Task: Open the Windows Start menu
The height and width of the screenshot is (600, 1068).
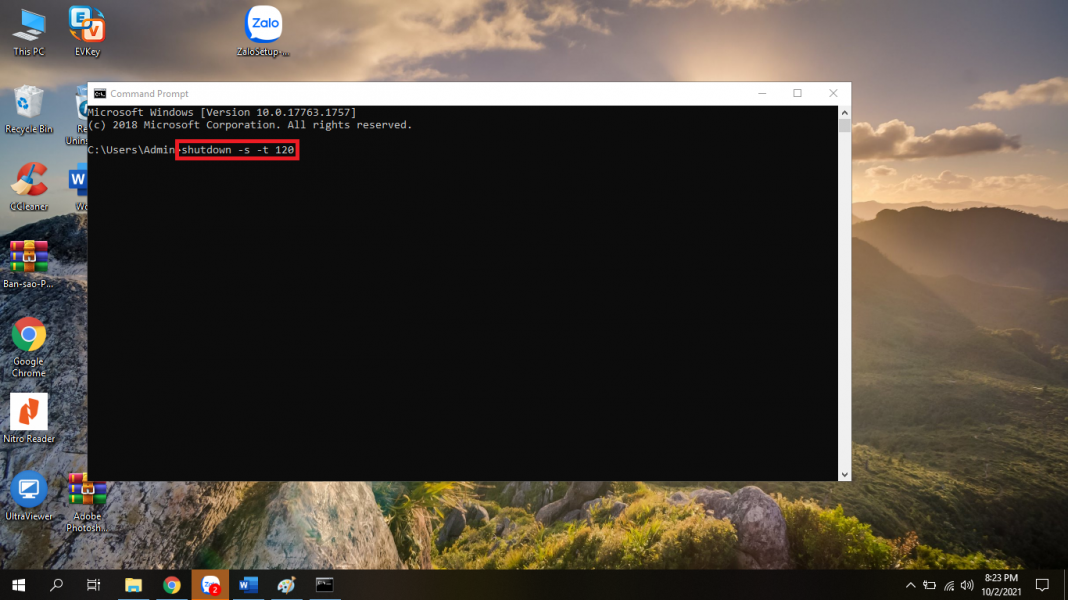Action: pyautogui.click(x=18, y=585)
